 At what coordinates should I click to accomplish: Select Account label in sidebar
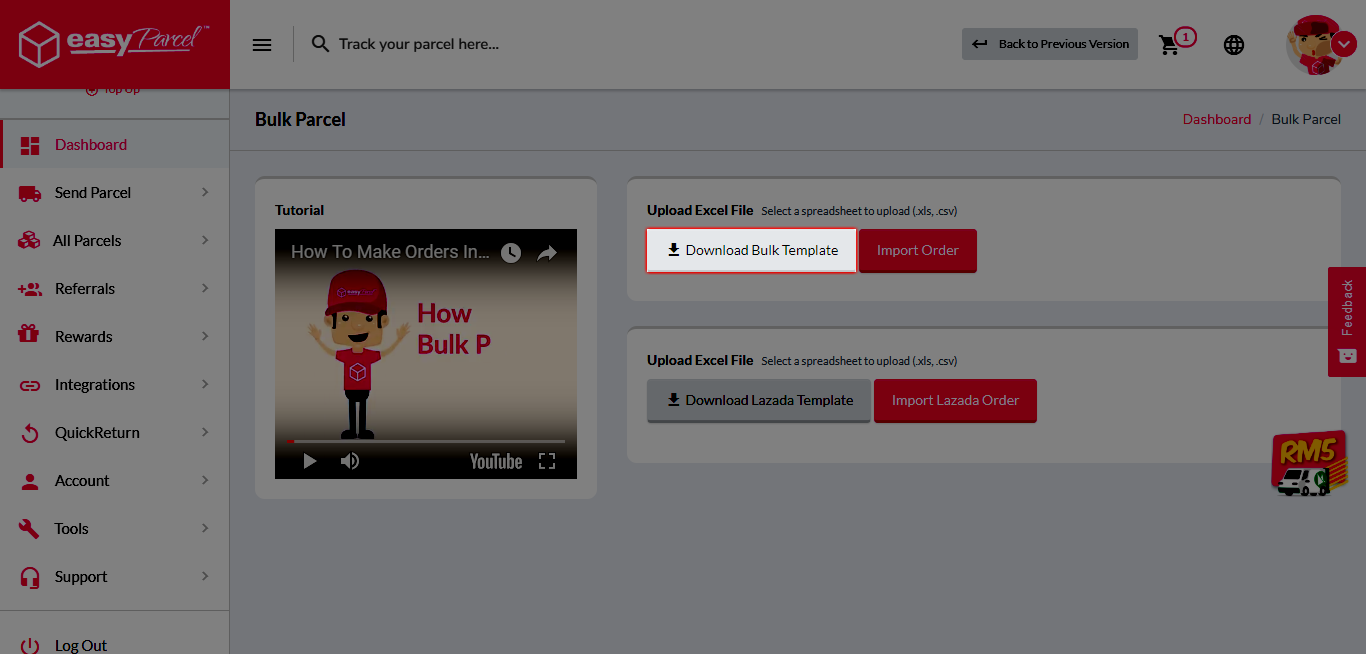pos(82,480)
